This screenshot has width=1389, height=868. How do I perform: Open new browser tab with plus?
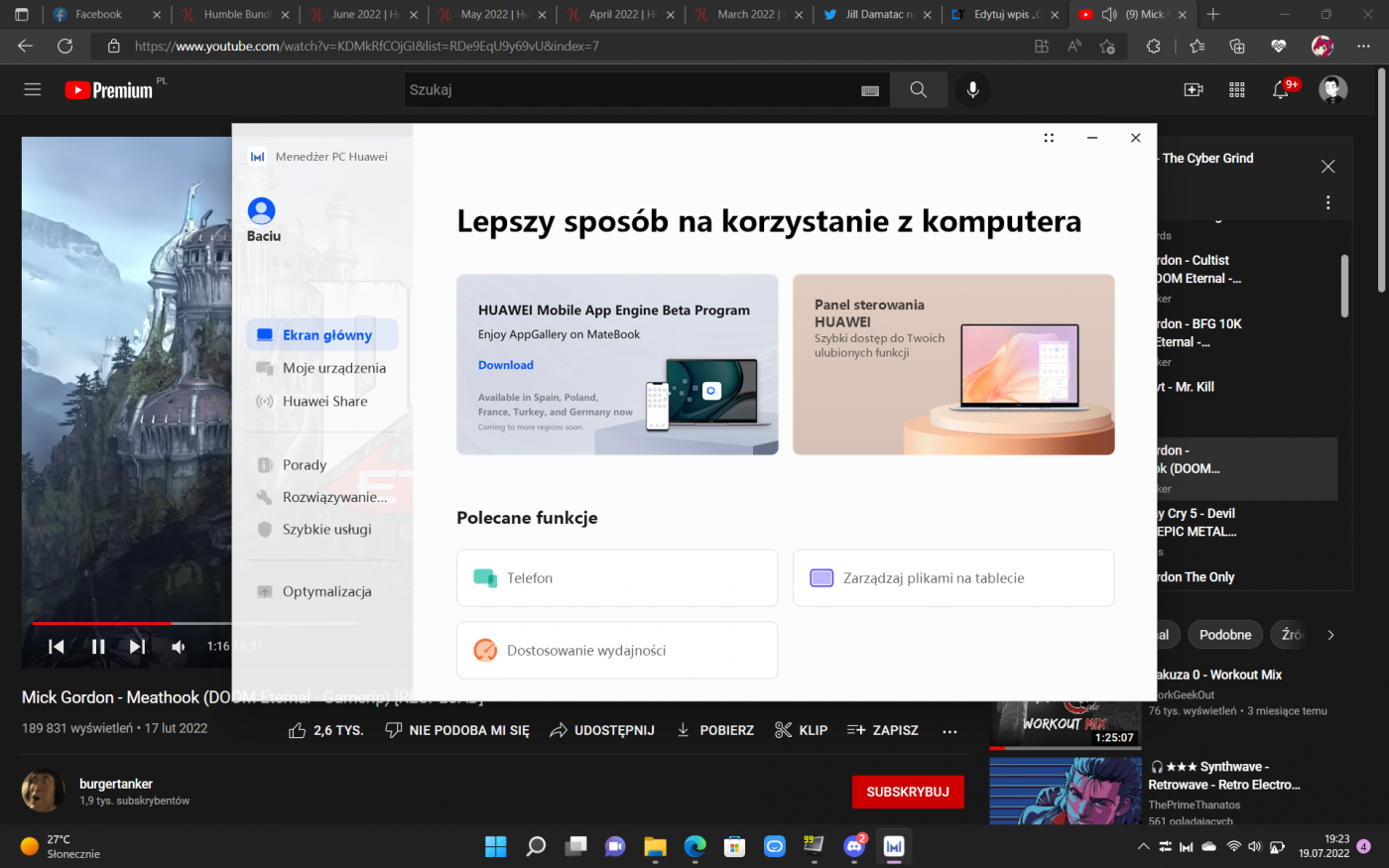pos(1213,14)
